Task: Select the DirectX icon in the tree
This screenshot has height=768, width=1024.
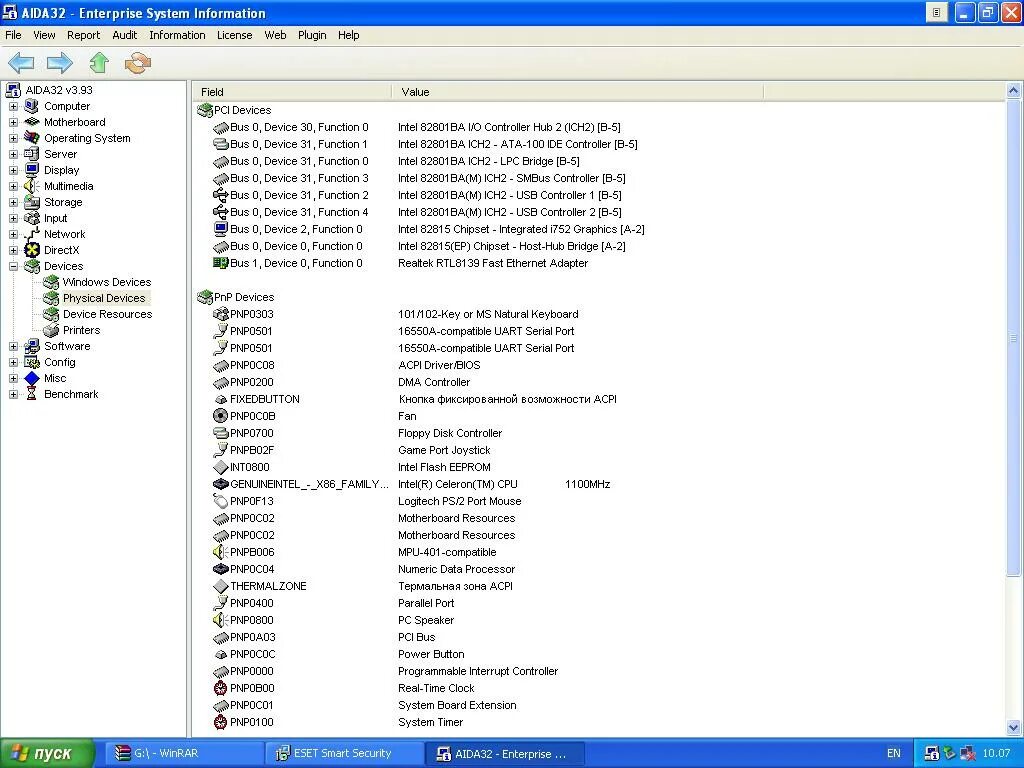Action: click(x=31, y=250)
